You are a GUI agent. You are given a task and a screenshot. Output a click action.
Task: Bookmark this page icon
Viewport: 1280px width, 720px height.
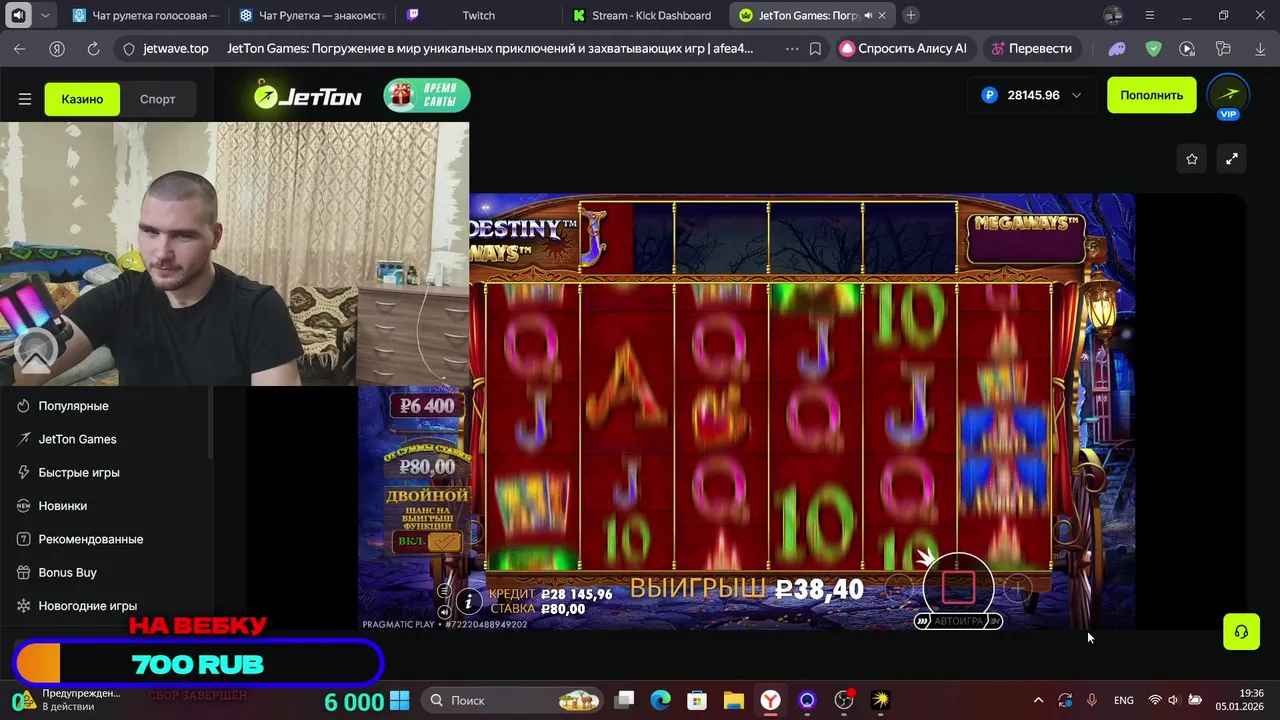coord(816,48)
